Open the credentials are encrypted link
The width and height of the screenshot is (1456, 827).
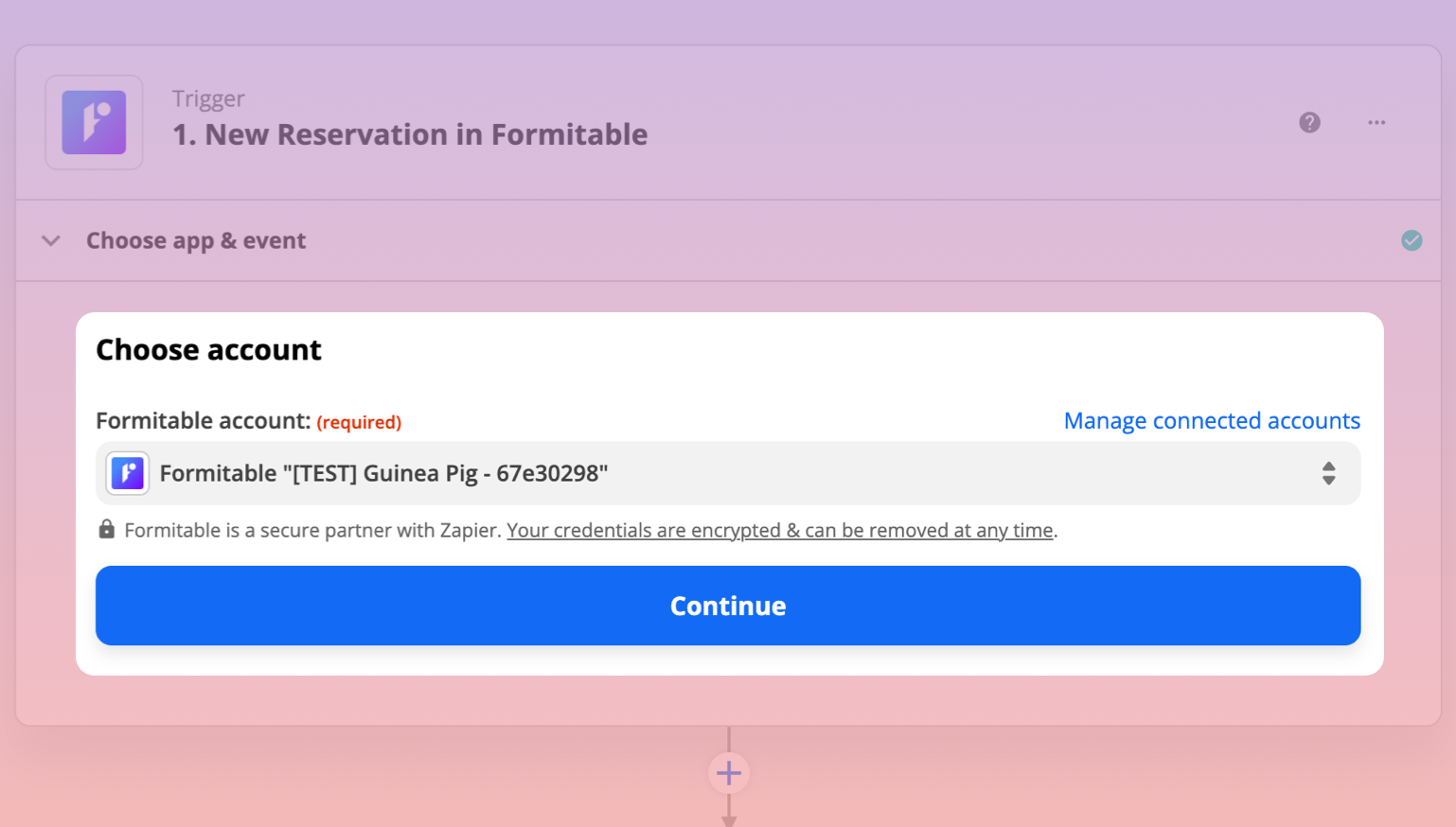[x=779, y=530]
